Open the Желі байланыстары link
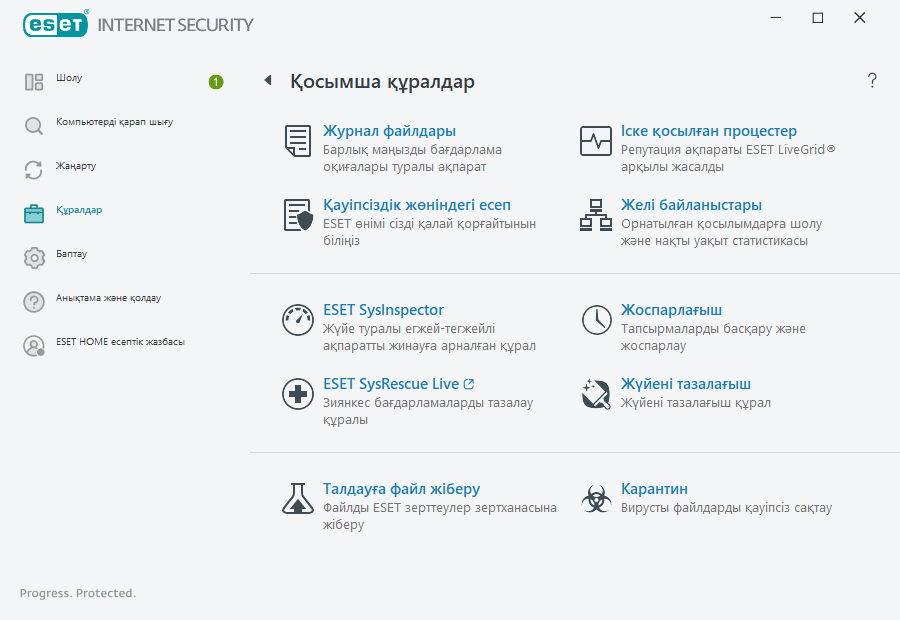Screen dimensions: 900x620 point(691,205)
